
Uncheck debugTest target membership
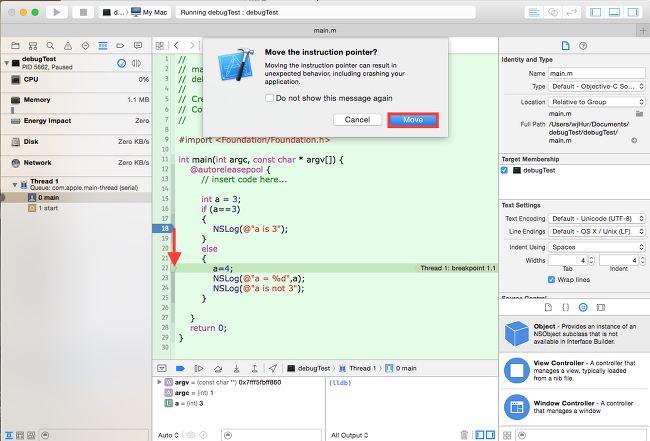(x=504, y=170)
